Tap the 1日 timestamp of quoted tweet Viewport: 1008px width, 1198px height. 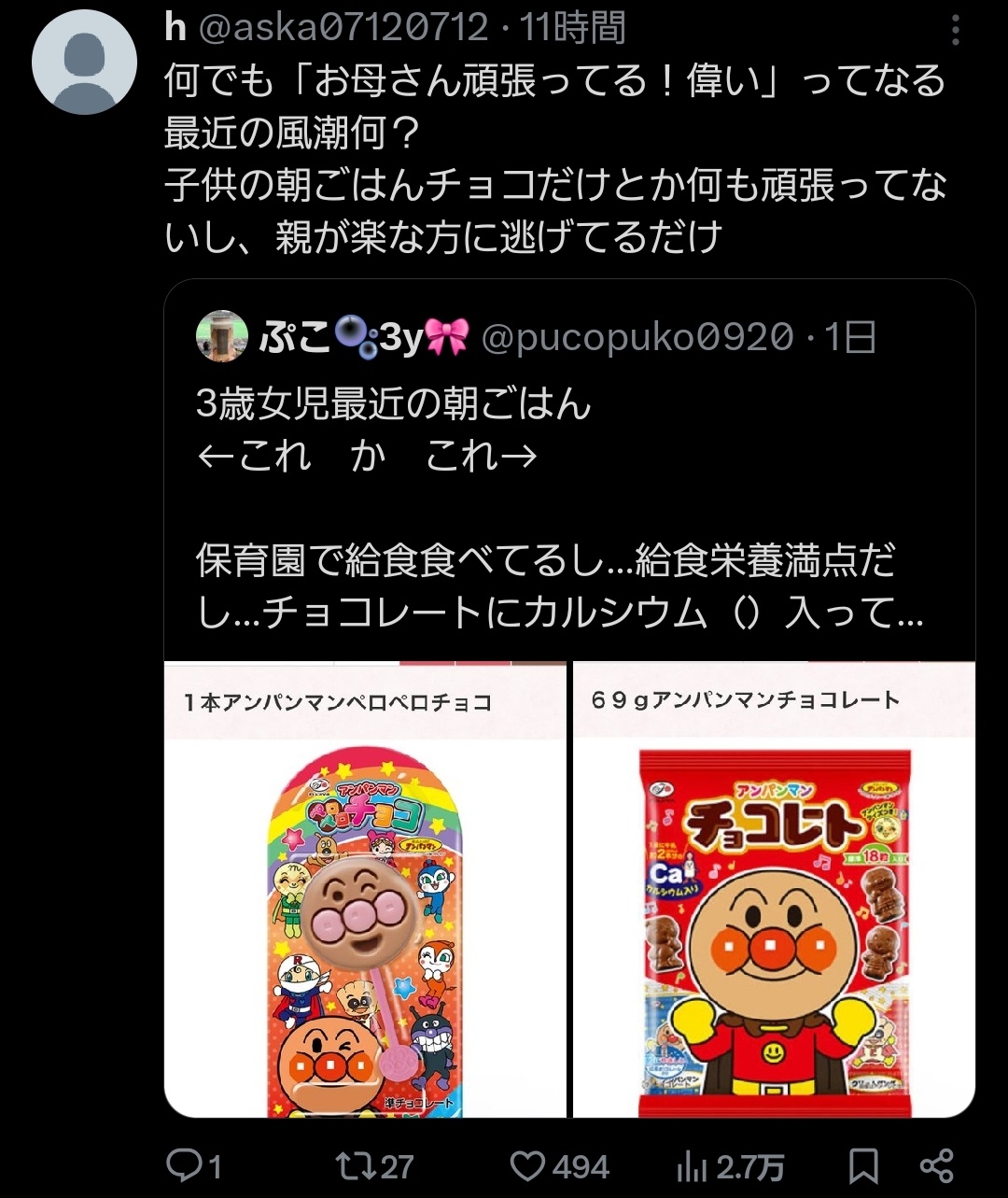coord(850,337)
